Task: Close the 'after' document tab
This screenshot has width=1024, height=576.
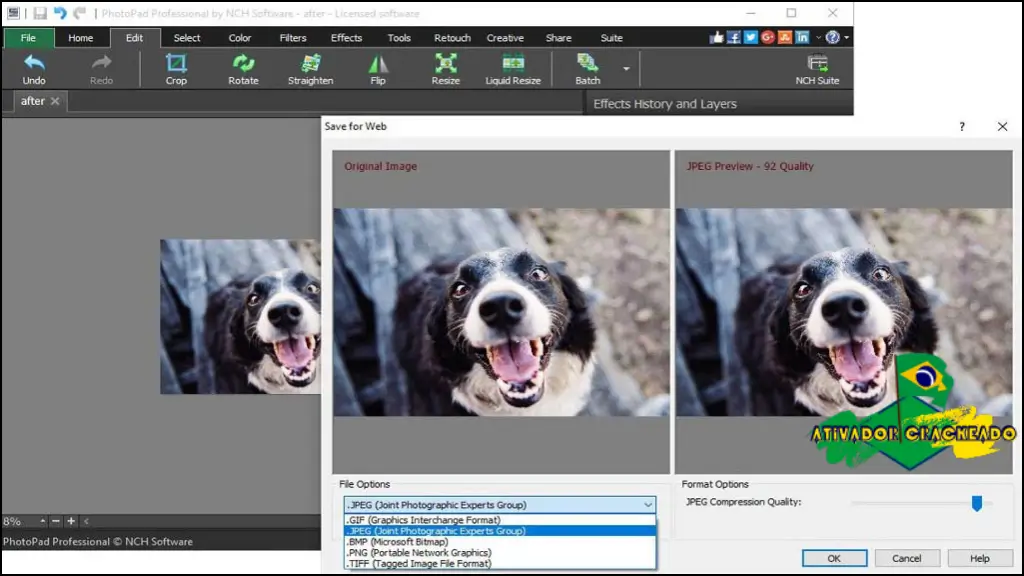Action: [x=55, y=101]
